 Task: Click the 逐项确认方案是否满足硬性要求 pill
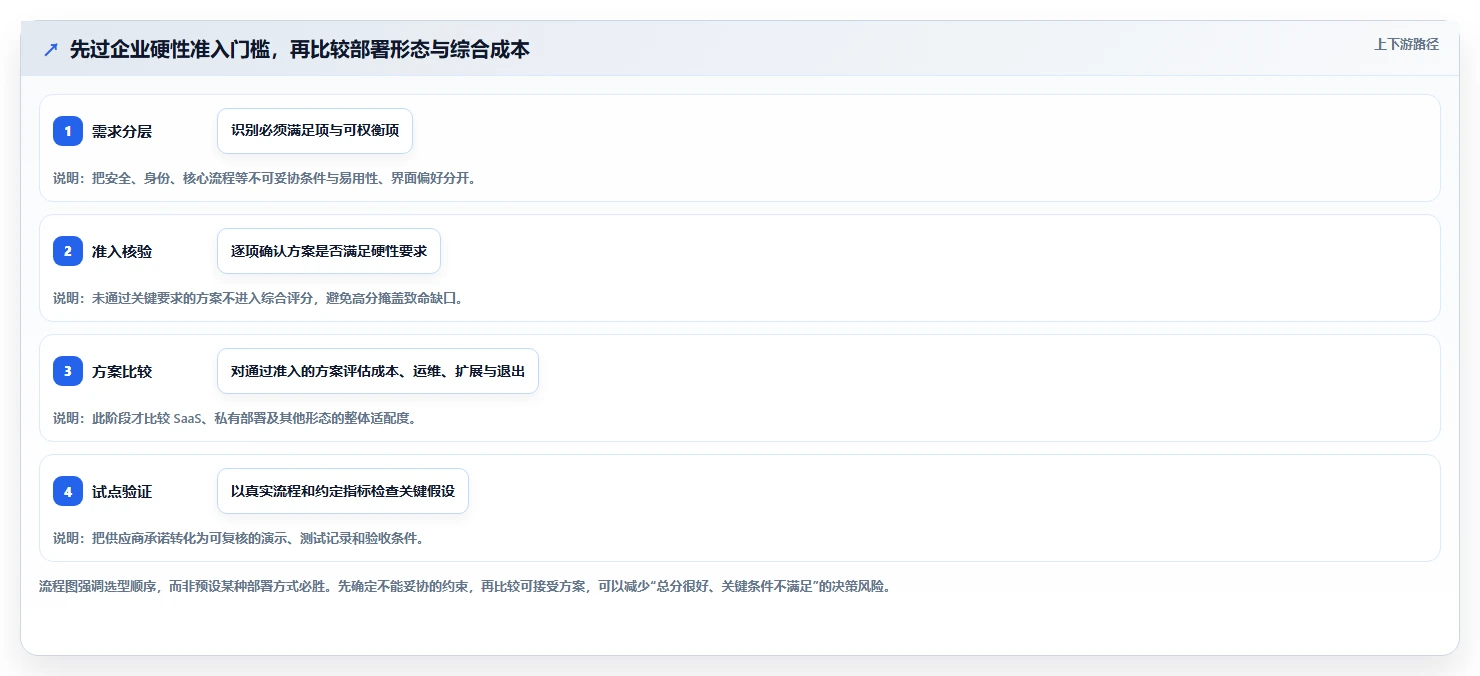click(329, 251)
